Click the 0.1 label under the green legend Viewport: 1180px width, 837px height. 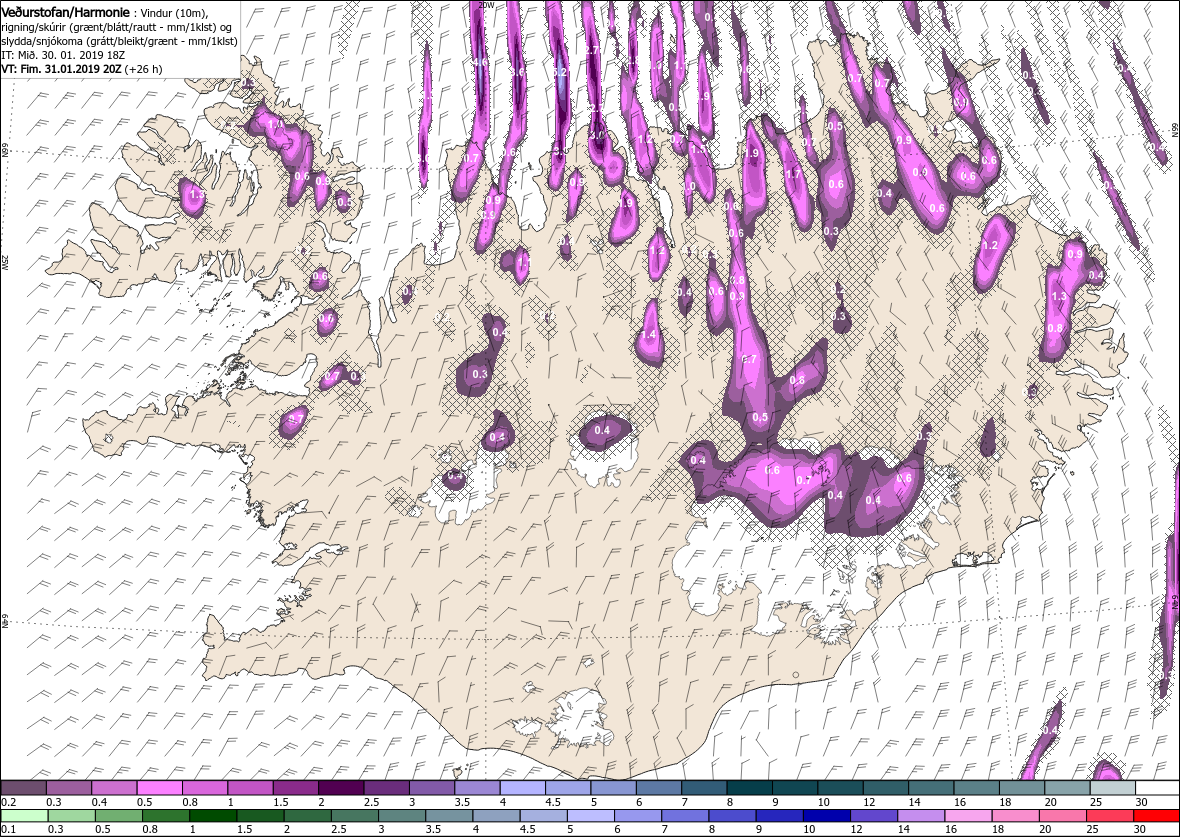pos(8,829)
